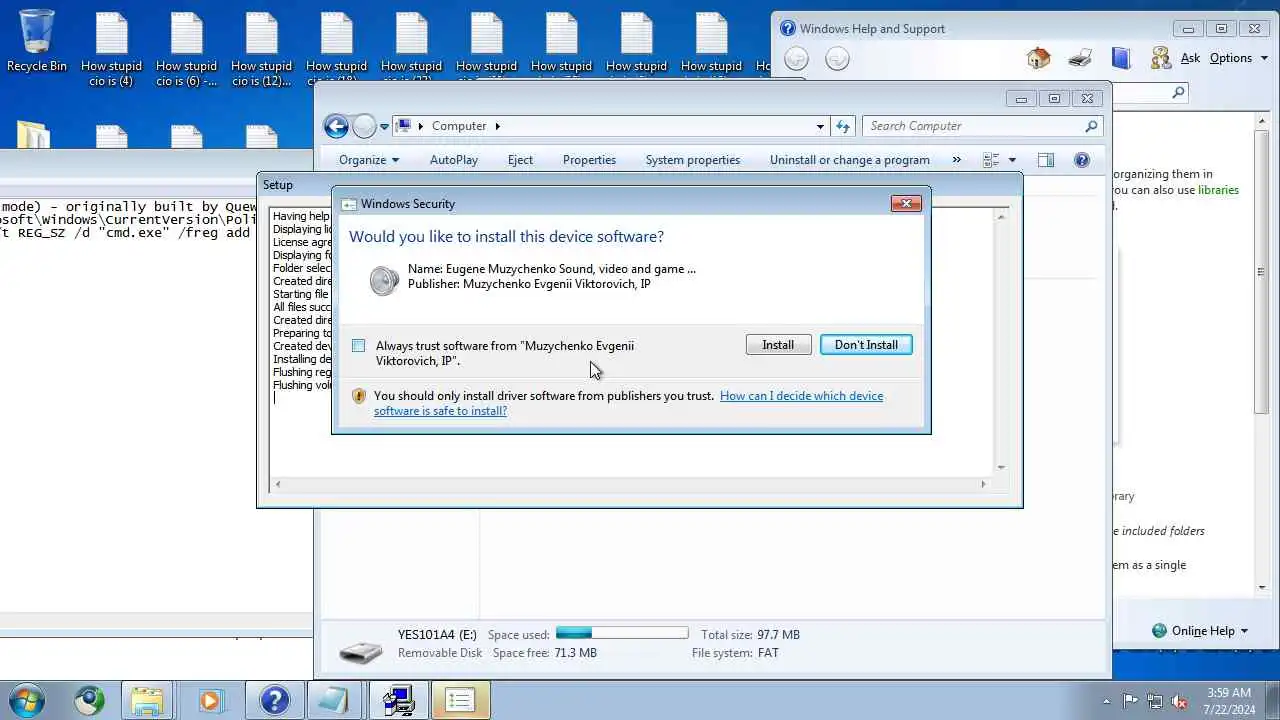Click 'YES101A4 (E:)' drive name text
The image size is (1280, 720).
coord(439,634)
